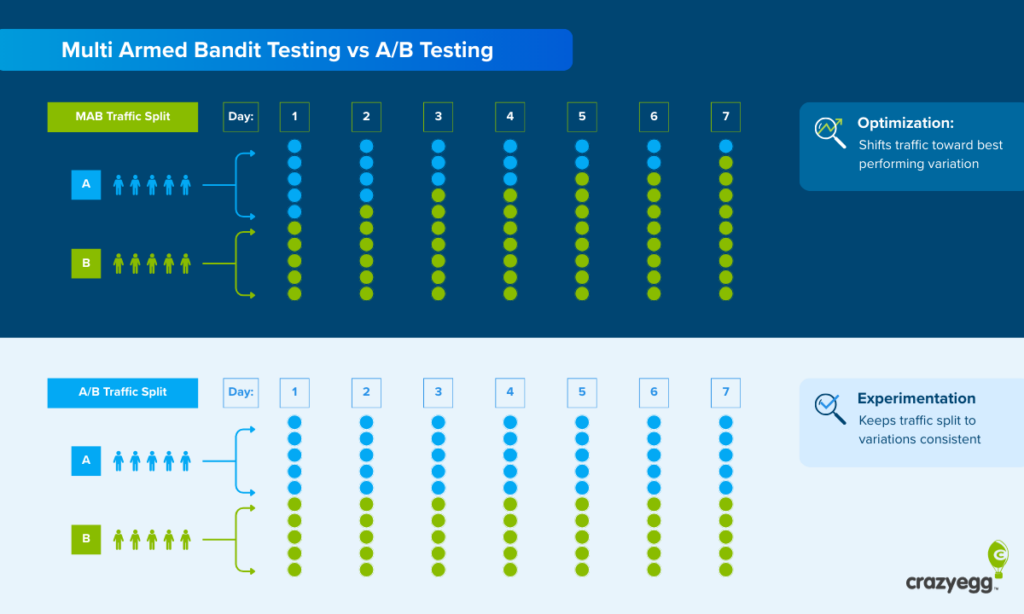
Task: Click day 1 box in MAB row
Action: pyautogui.click(x=294, y=117)
